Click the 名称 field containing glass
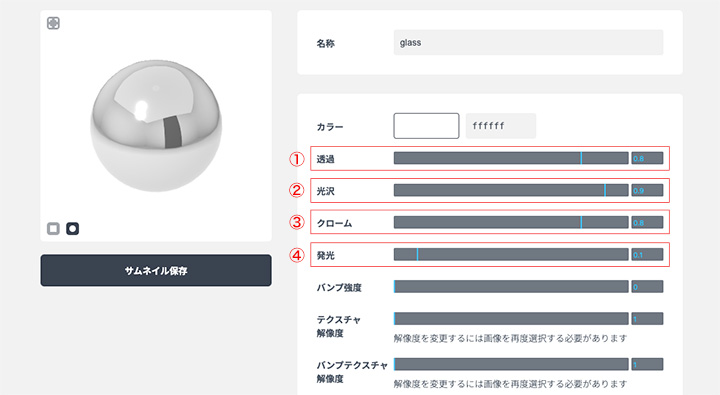The image size is (720, 395). coord(528,42)
